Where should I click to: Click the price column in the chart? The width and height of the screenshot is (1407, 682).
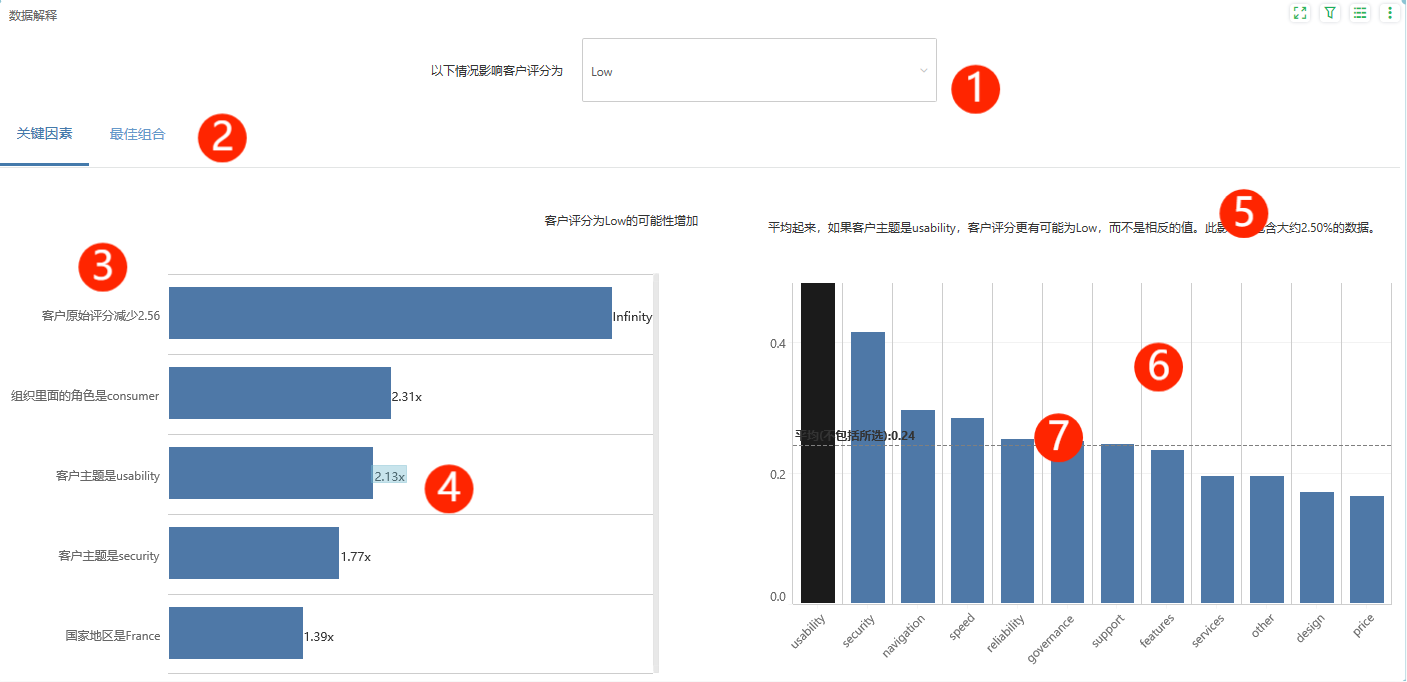[x=1367, y=549]
